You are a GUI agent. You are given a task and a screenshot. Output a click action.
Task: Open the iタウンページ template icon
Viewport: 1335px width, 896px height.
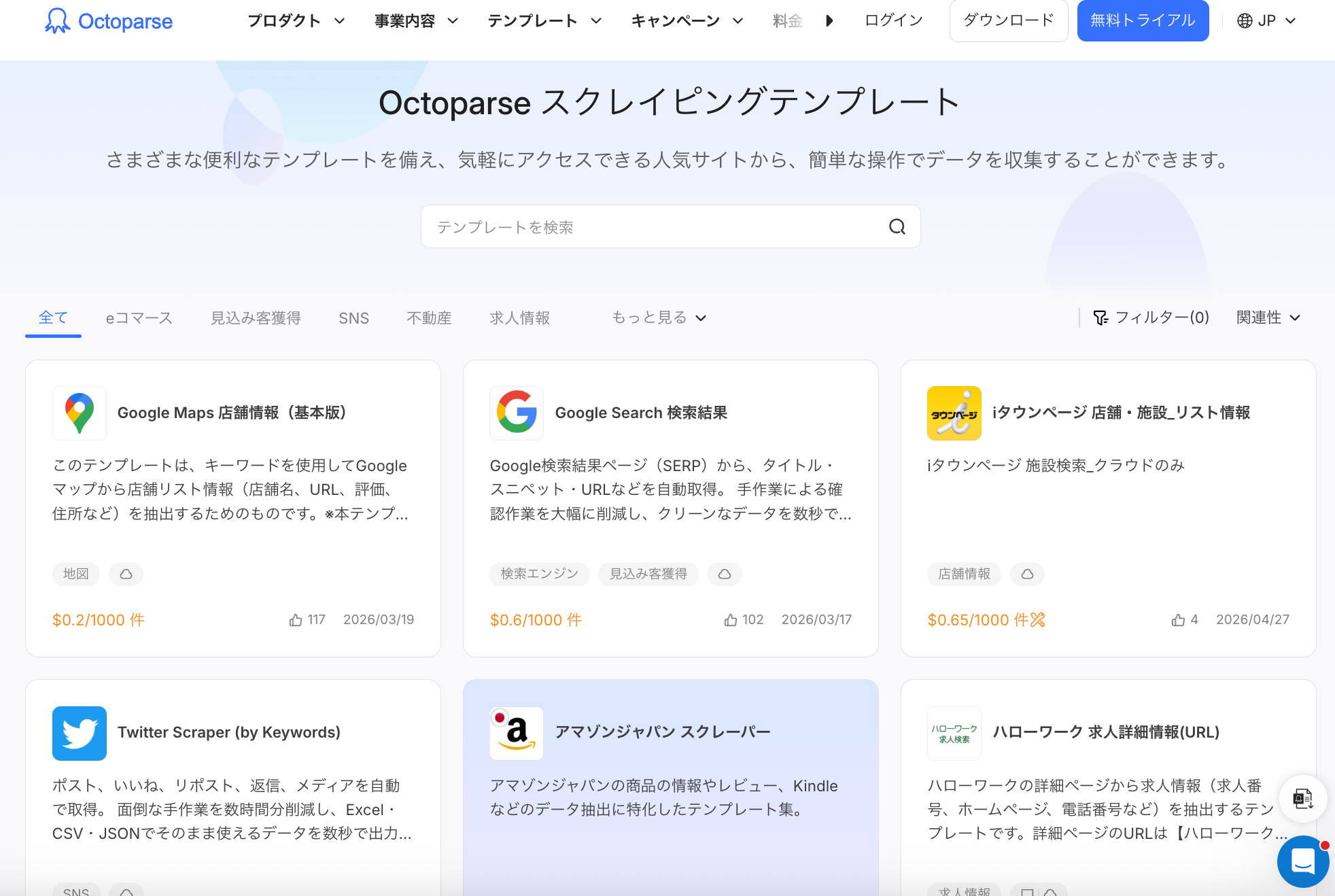pos(954,413)
